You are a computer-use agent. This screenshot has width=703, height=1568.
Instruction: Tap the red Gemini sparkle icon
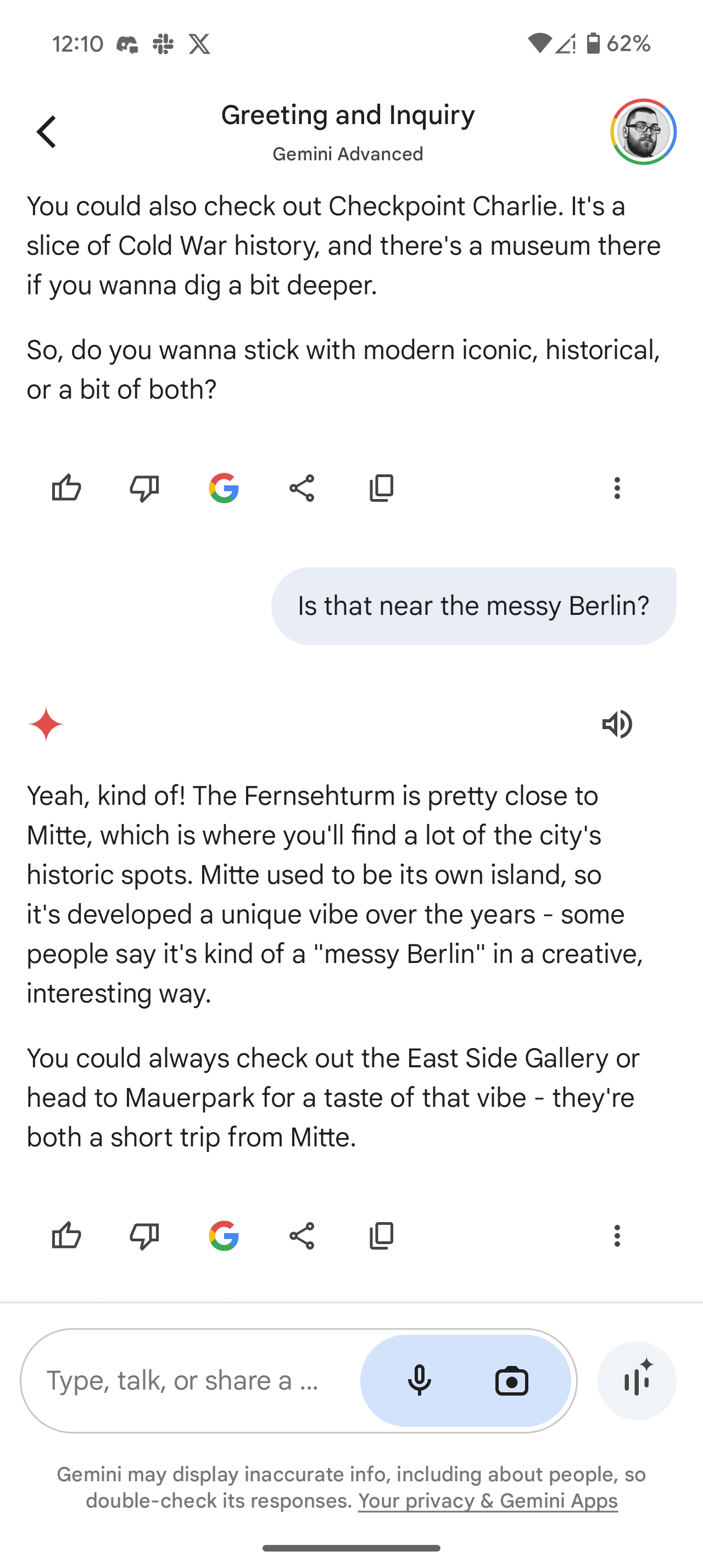coord(46,724)
